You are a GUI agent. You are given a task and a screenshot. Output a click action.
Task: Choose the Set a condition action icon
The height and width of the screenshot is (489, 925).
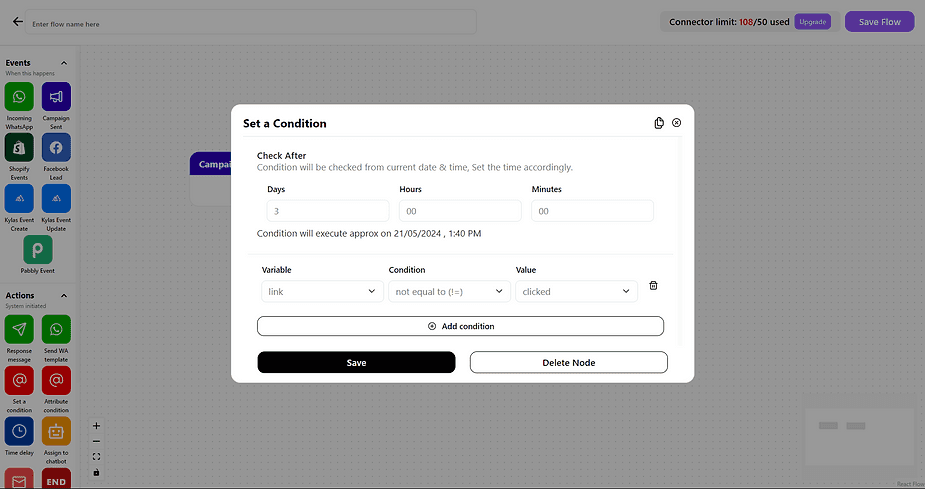coord(19,380)
